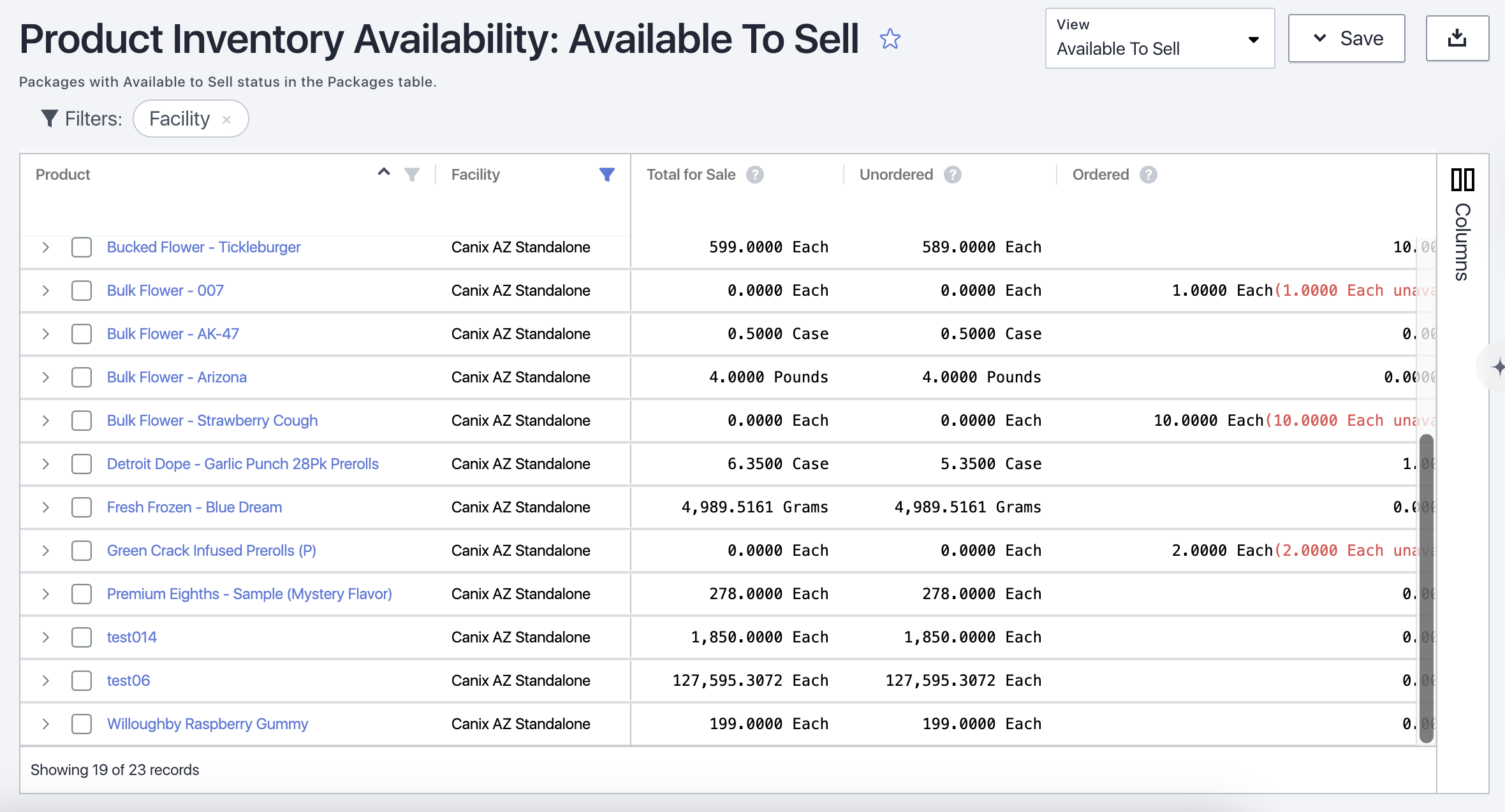Expand the test014 row
Image resolution: width=1505 pixels, height=812 pixels.
pos(45,637)
